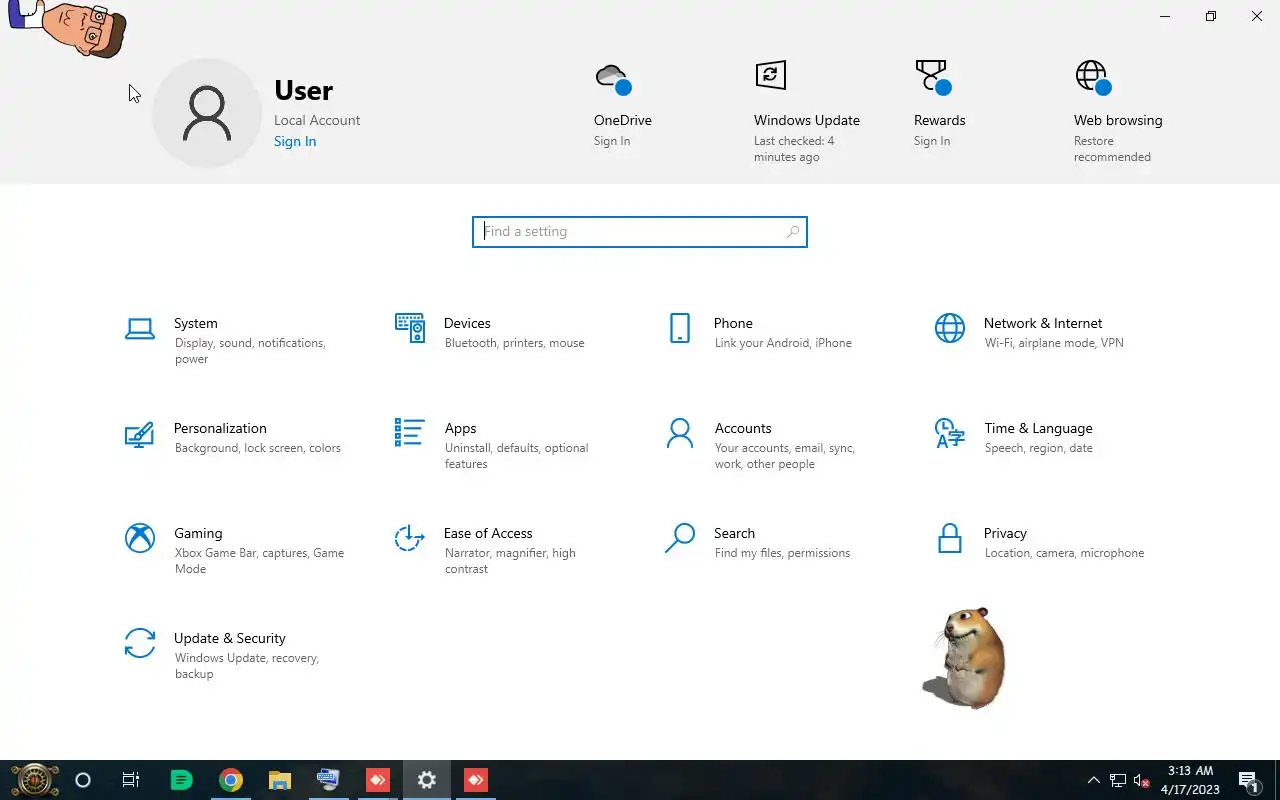
Task: Click the OneDrive cloud icon
Action: click(x=612, y=78)
